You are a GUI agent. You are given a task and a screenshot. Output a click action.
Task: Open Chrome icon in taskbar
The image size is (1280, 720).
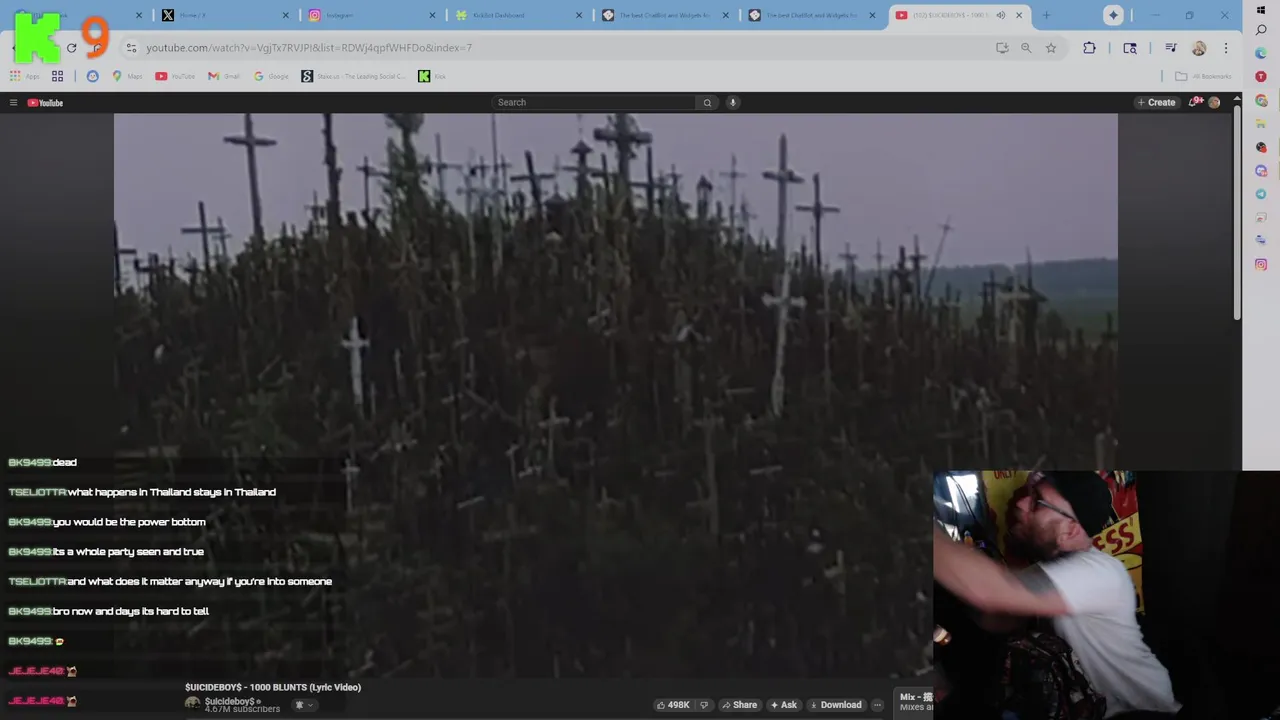pos(1261,100)
